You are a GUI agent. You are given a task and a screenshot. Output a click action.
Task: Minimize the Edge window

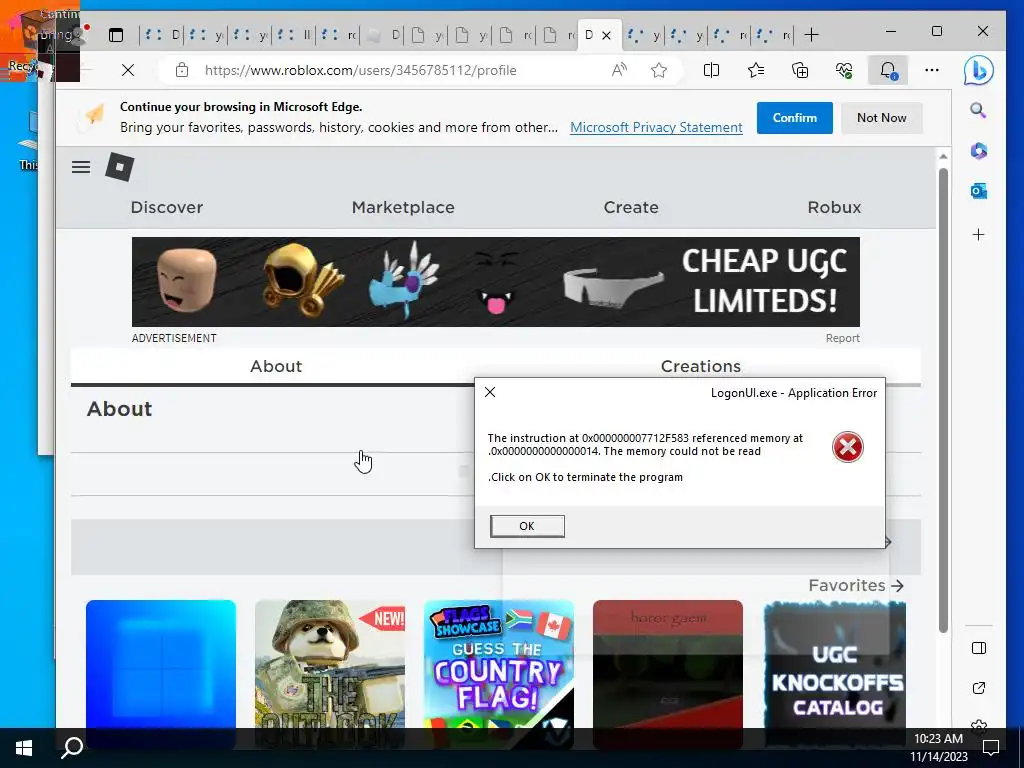click(x=891, y=31)
